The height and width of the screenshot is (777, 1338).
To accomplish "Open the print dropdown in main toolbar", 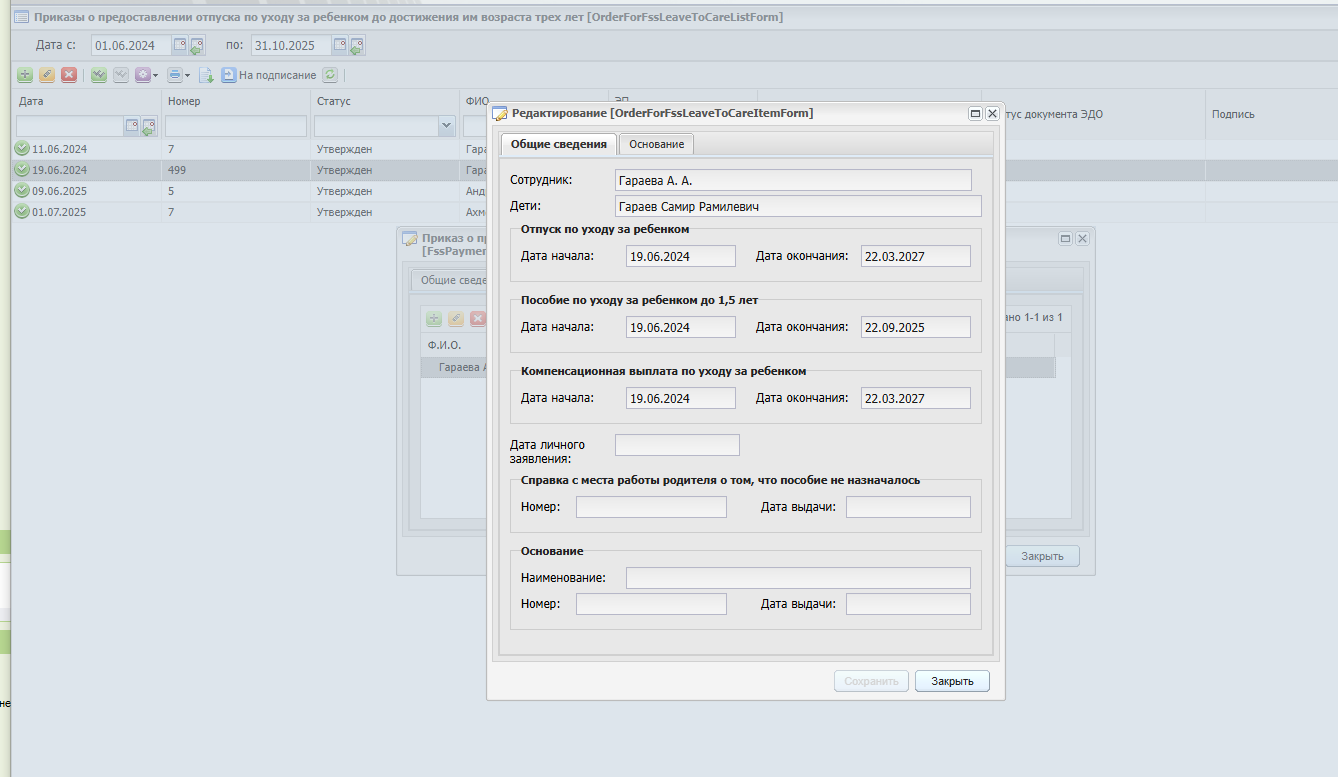I will pos(178,75).
